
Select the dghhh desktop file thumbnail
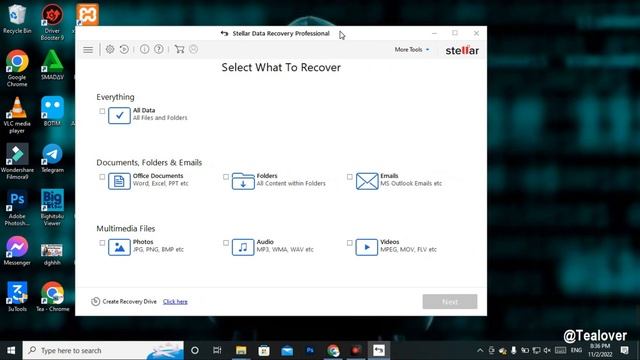click(x=52, y=255)
